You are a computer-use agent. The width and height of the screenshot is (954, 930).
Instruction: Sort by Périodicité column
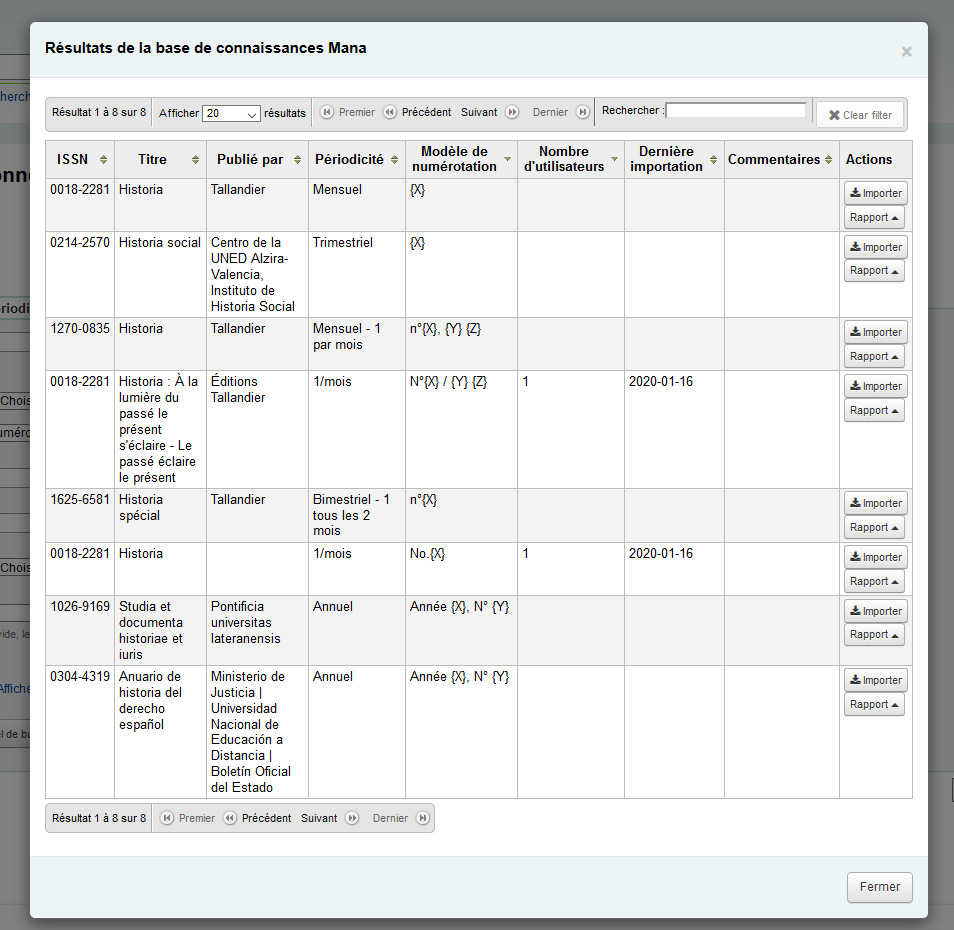tap(357, 159)
